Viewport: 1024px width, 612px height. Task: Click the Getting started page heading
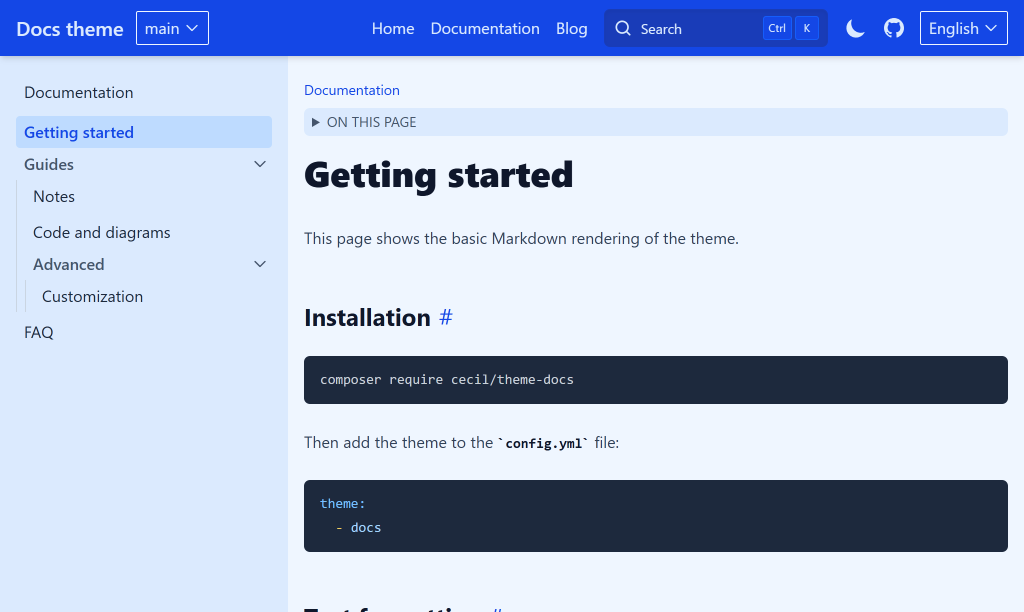(x=438, y=175)
